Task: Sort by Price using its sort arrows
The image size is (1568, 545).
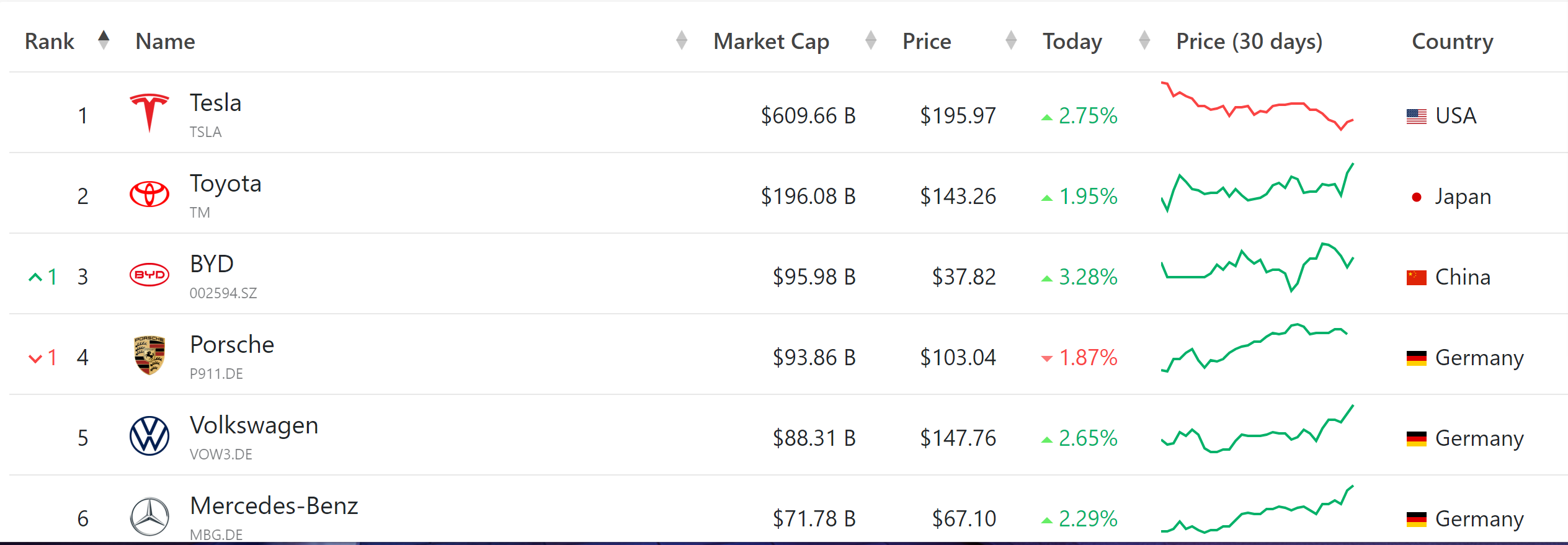Action: coord(1011,40)
